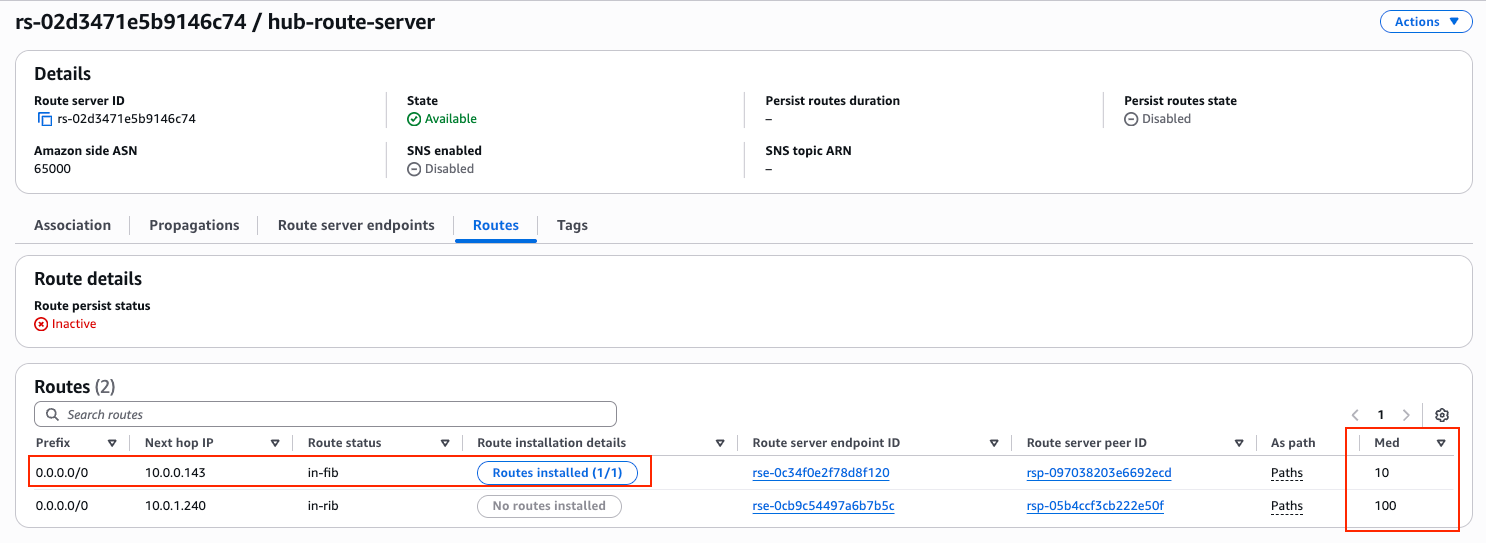1486x543 pixels.
Task: Sort routes by Next hop IP
Action: [275, 443]
